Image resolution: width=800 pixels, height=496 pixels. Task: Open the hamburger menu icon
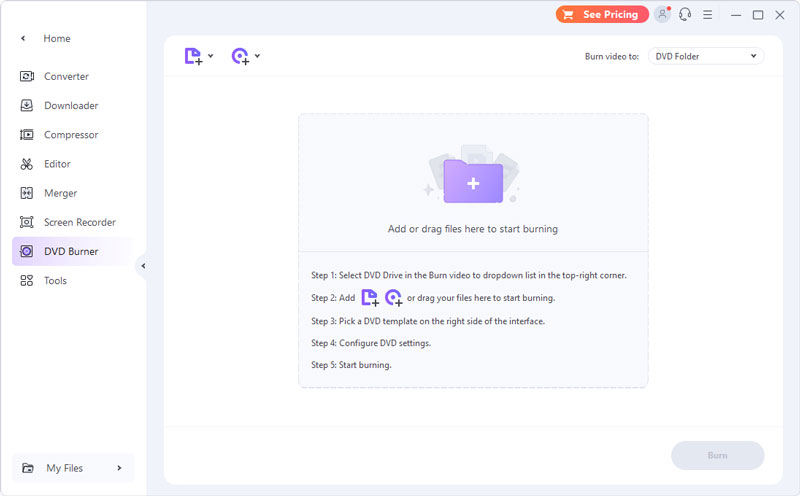[708, 15]
